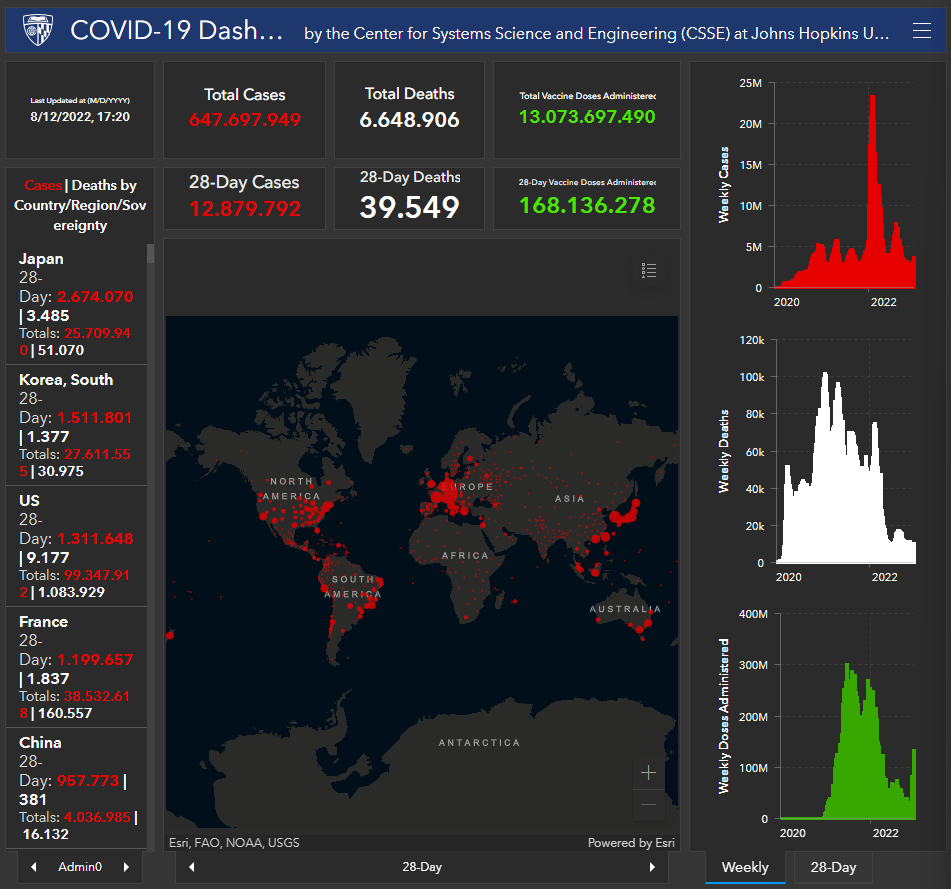
Task: Switch to the Weekly charts tab
Action: point(745,867)
